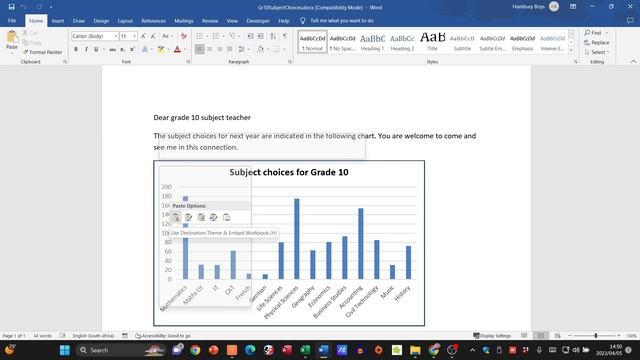The image size is (640, 360).
Task: Open Chrome from the Windows taskbar
Action: pyautogui.click(x=195, y=350)
